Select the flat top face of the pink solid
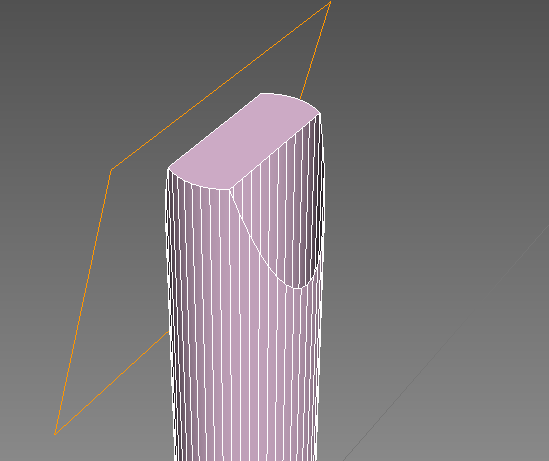The width and height of the screenshot is (549, 461). [x=244, y=142]
